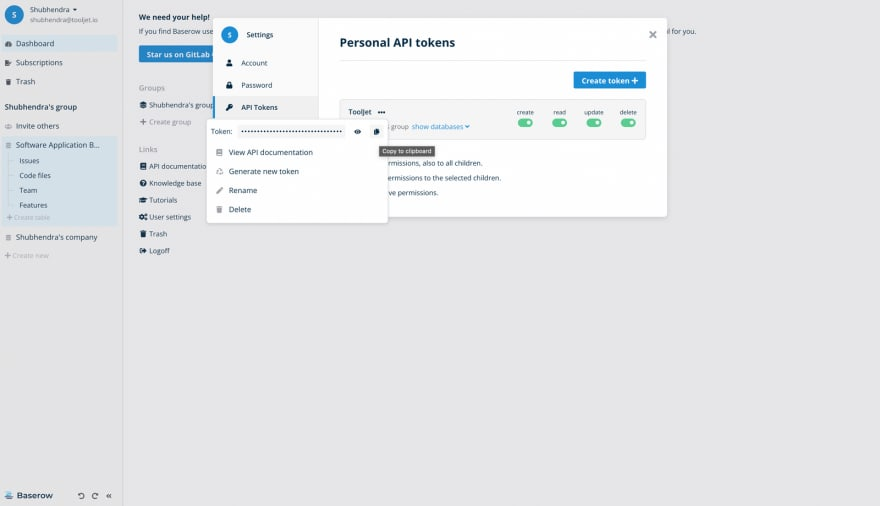This screenshot has width=880, height=506.
Task: Click the Logoff link
Action: [x=154, y=251]
